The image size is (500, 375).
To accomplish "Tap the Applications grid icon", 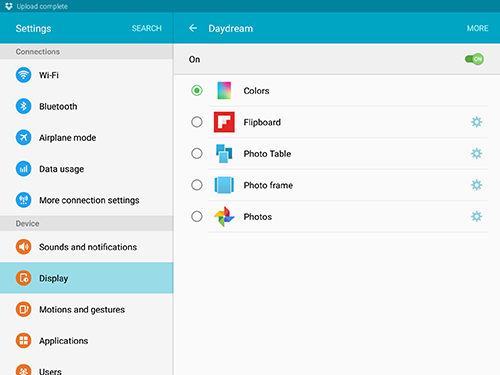I will tap(23, 341).
